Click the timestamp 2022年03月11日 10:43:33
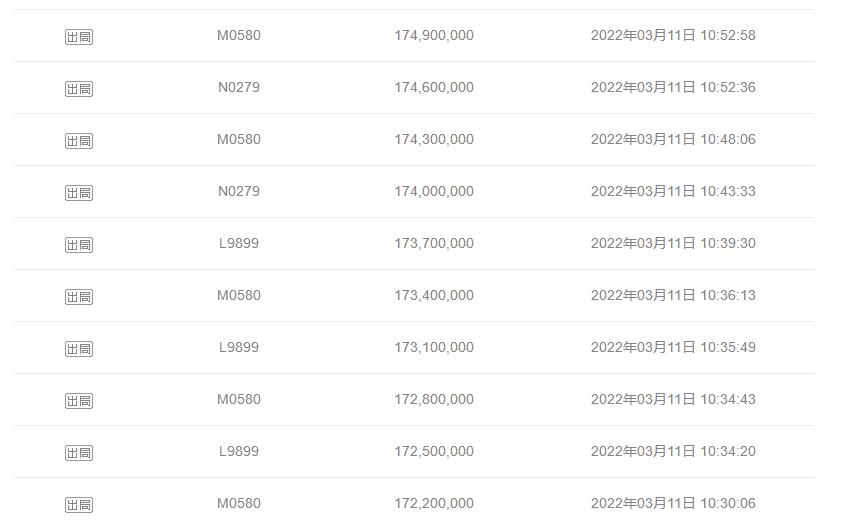 673,191
